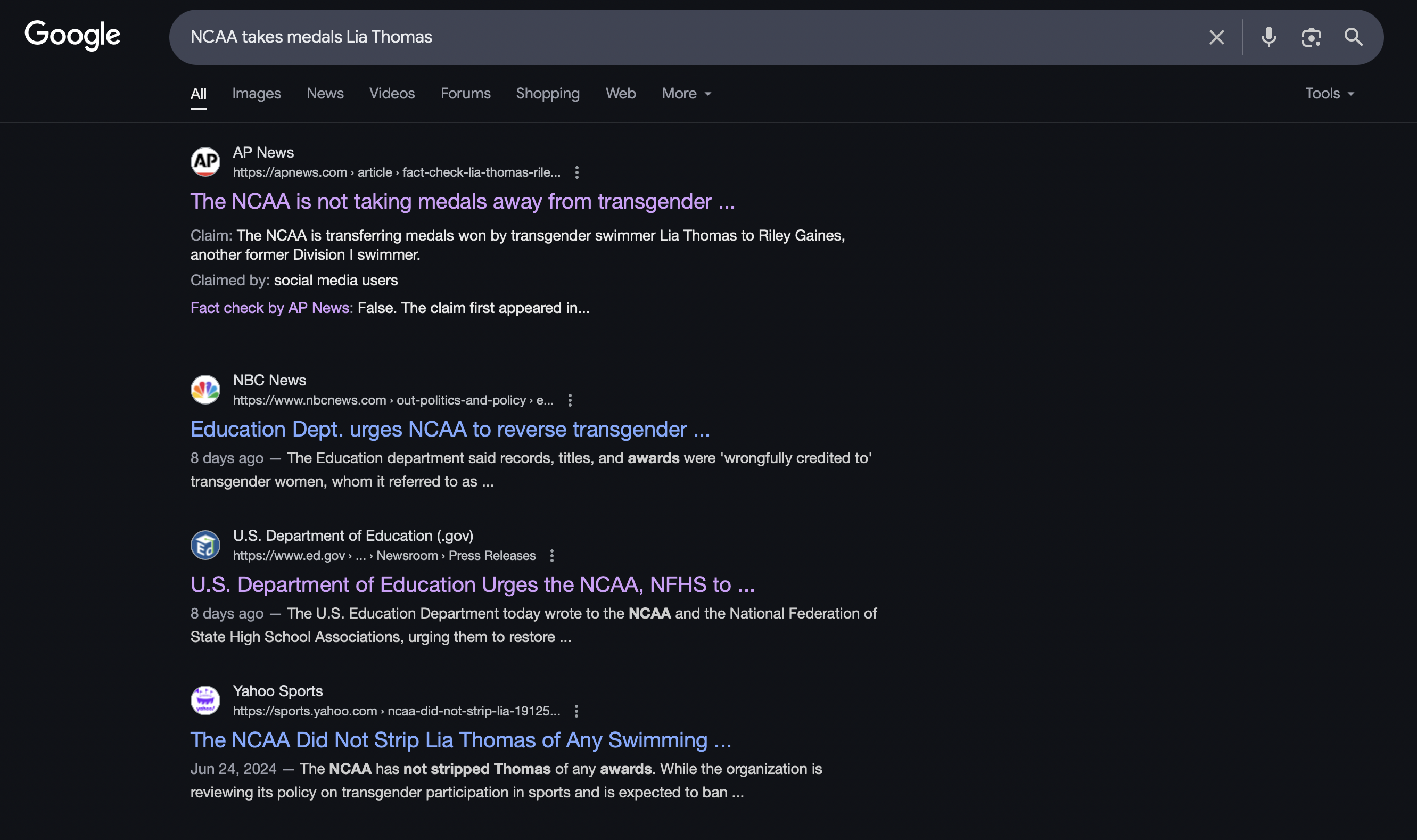Open search by image camera icon
Screen dimensions: 1417x840
click(1311, 37)
